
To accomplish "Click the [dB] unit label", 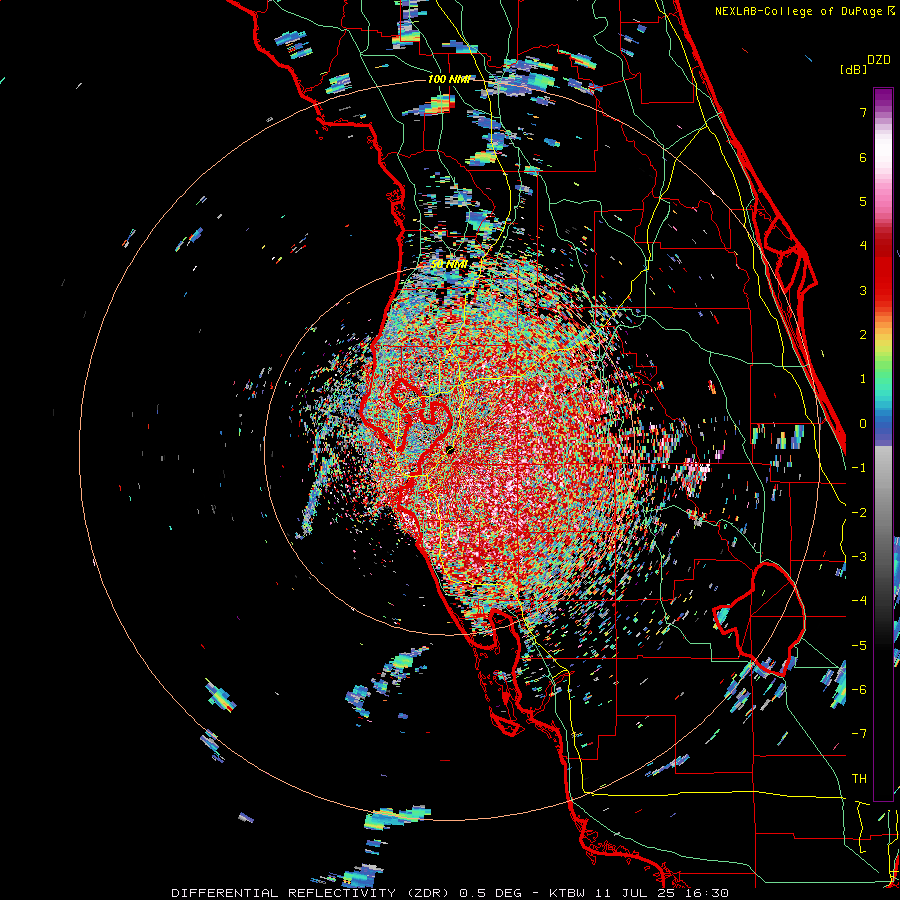I will coord(853,69).
